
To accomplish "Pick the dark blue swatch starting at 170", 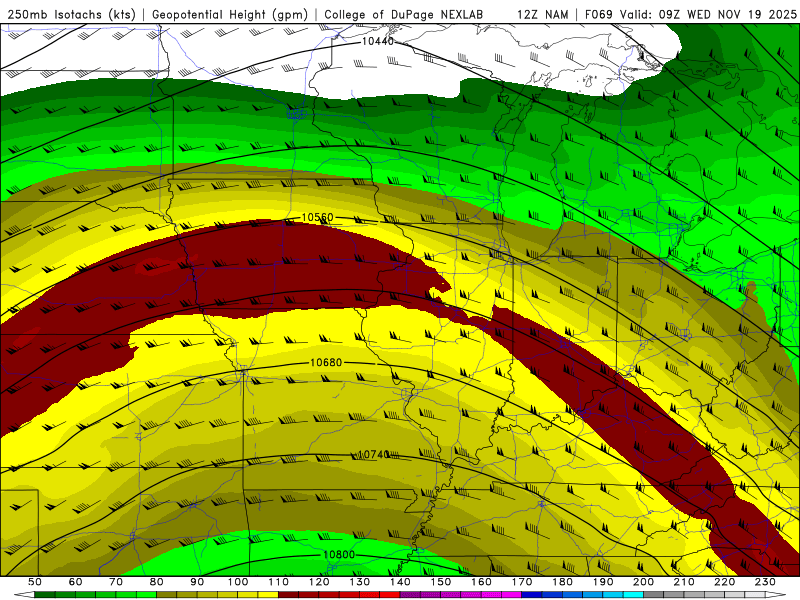I will pos(532,595).
